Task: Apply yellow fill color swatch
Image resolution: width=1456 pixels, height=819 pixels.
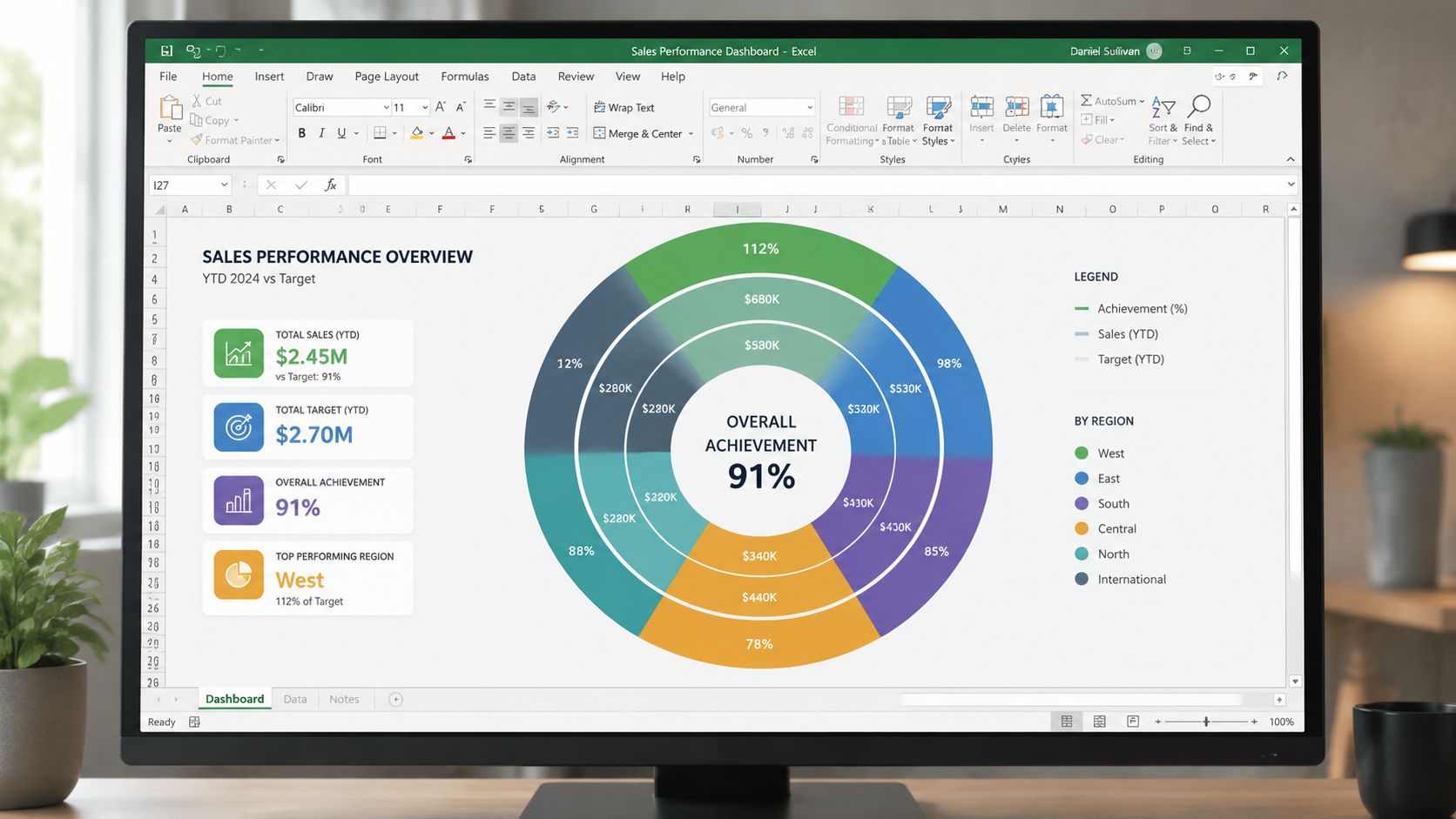Action: coord(417,133)
